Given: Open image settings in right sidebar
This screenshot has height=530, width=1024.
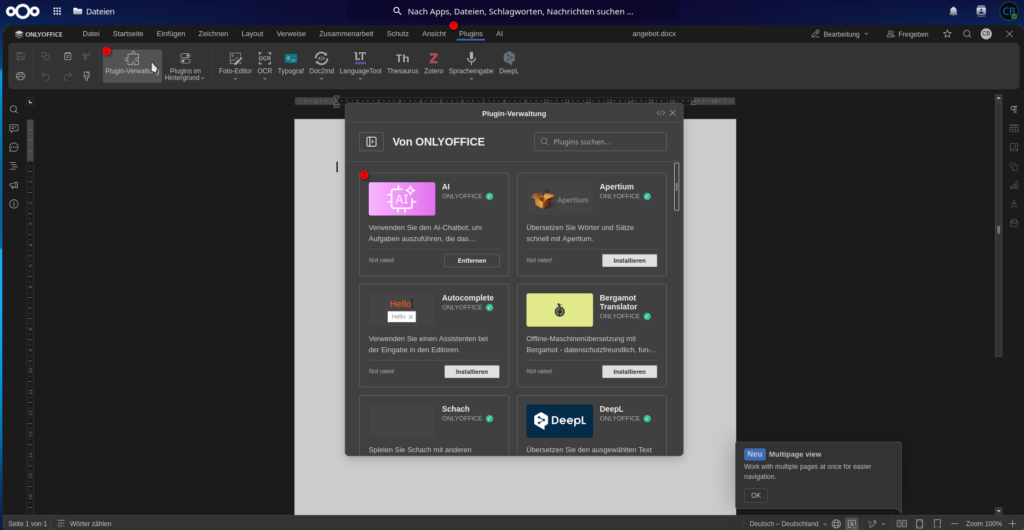Looking at the screenshot, I should (x=1014, y=147).
